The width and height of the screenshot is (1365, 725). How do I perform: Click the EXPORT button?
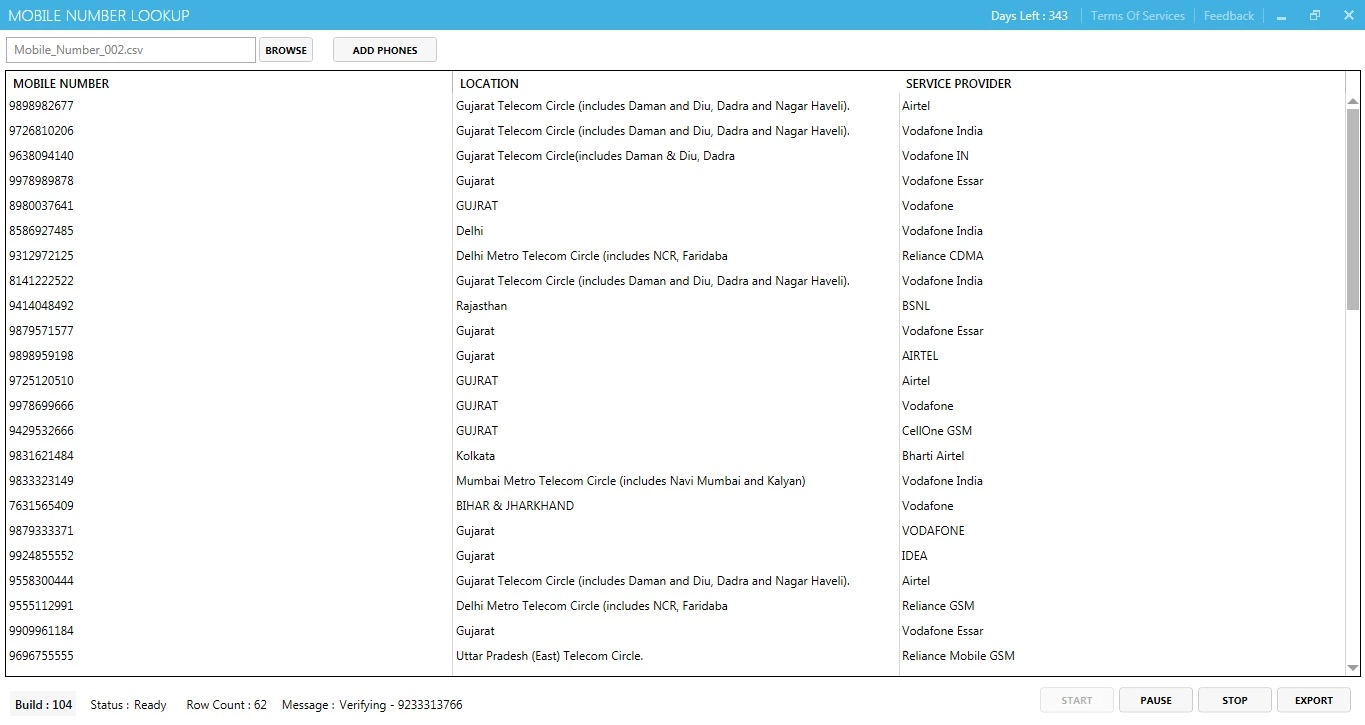(x=1313, y=700)
